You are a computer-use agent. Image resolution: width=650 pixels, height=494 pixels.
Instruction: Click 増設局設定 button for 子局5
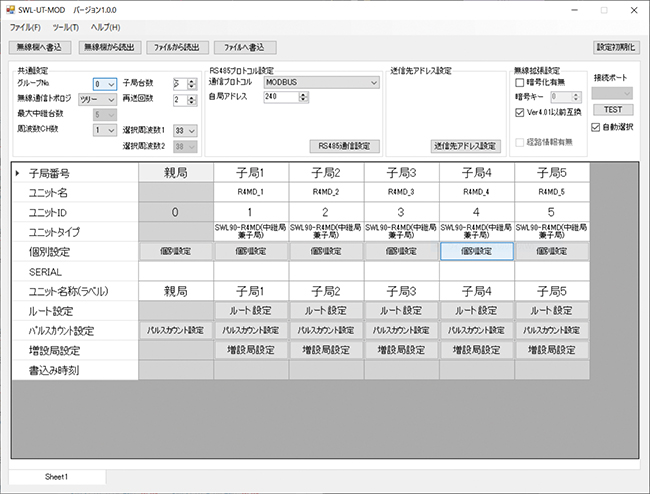pos(552,350)
